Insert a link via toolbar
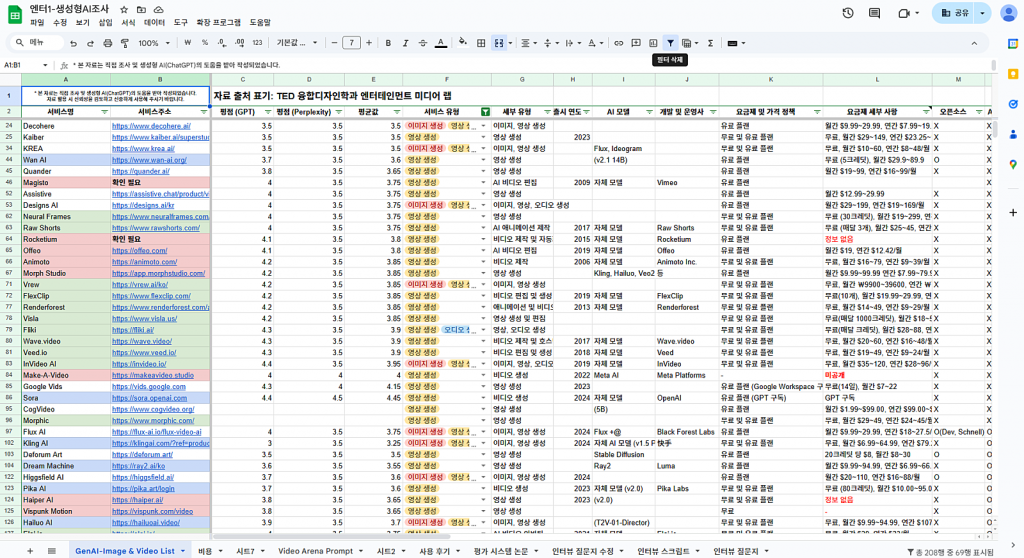Screen dimensions: 1024x558 618,43
